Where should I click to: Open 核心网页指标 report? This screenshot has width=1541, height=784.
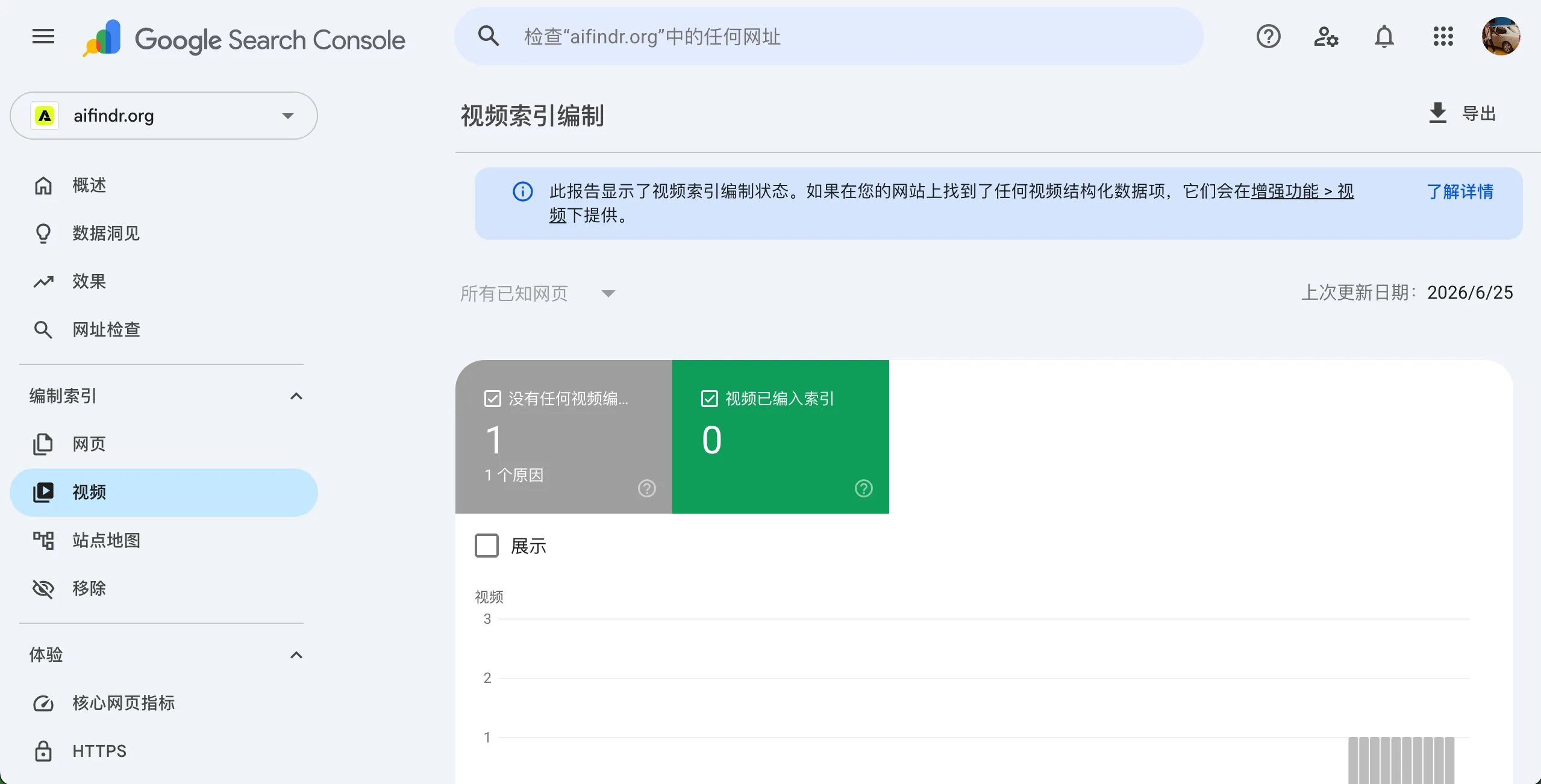(x=164, y=703)
